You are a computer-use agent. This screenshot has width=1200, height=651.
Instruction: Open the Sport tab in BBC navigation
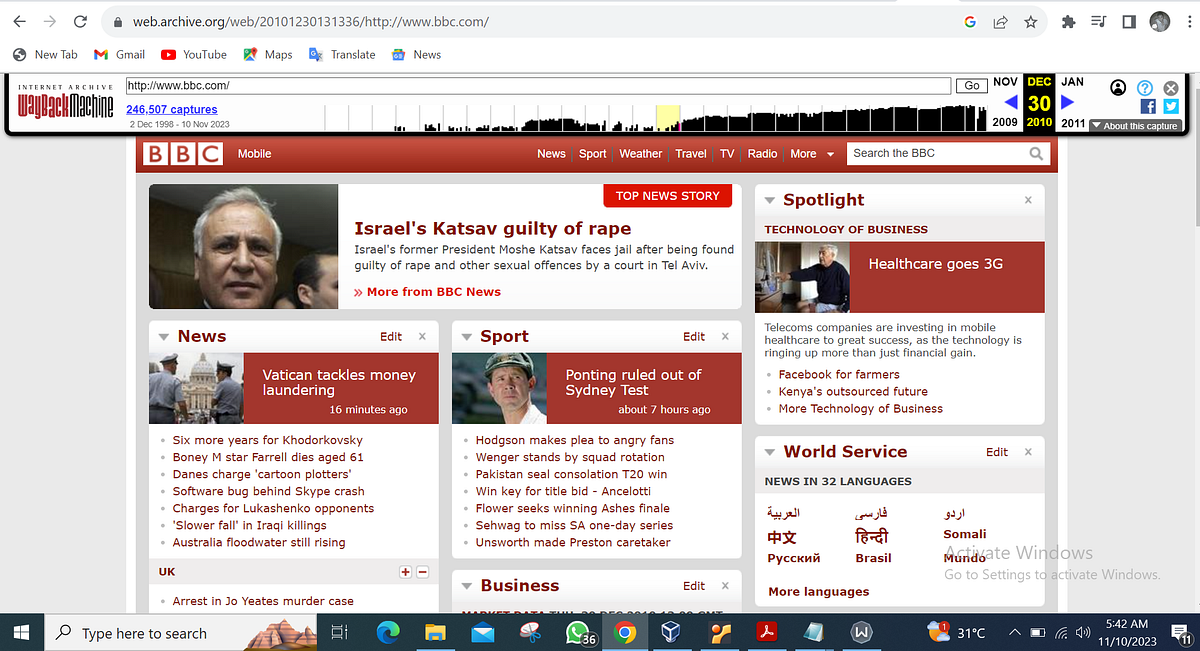pos(592,154)
